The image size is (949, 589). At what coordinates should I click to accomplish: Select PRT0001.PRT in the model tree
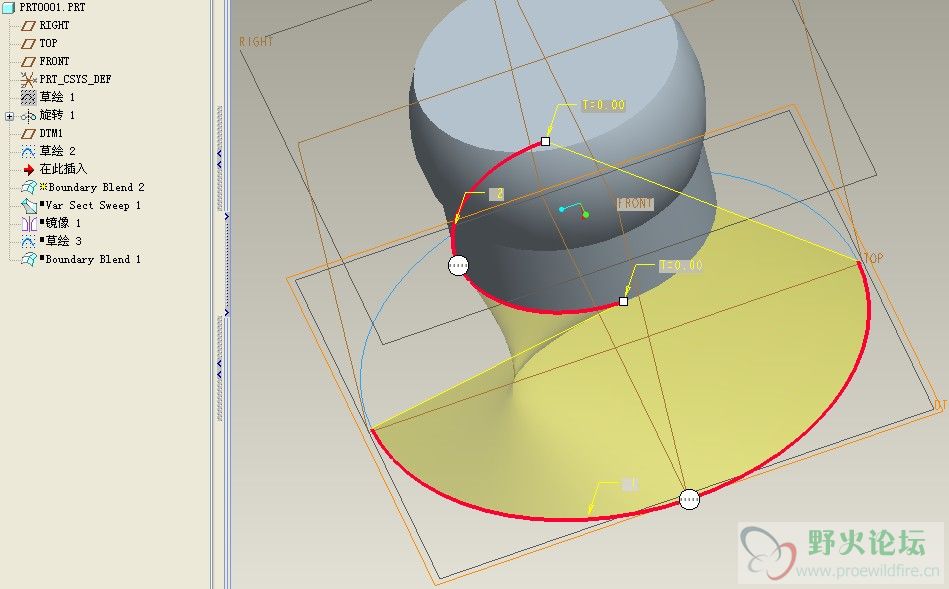pyautogui.click(x=52, y=7)
